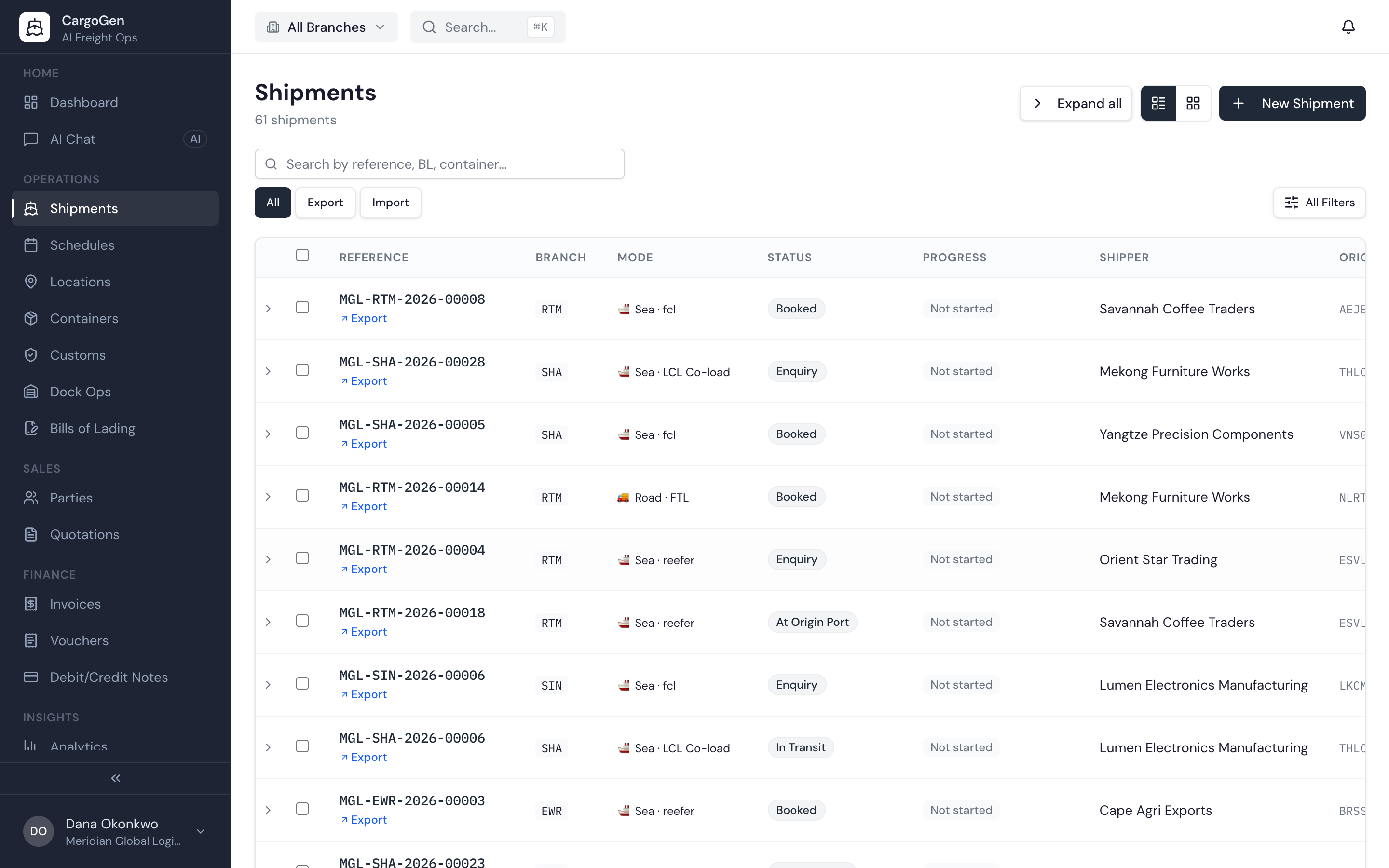Go to Schedules page
The height and width of the screenshot is (868, 1389).
click(x=115, y=245)
